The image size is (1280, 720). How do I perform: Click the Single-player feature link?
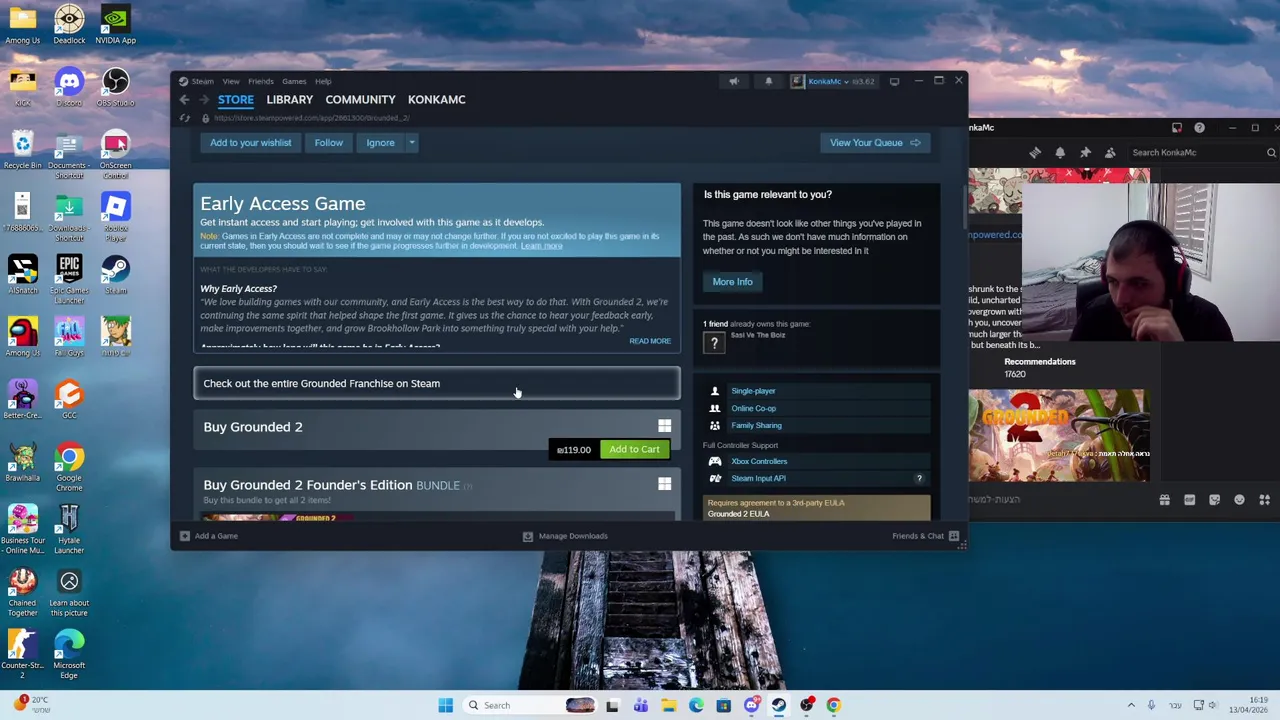753,391
